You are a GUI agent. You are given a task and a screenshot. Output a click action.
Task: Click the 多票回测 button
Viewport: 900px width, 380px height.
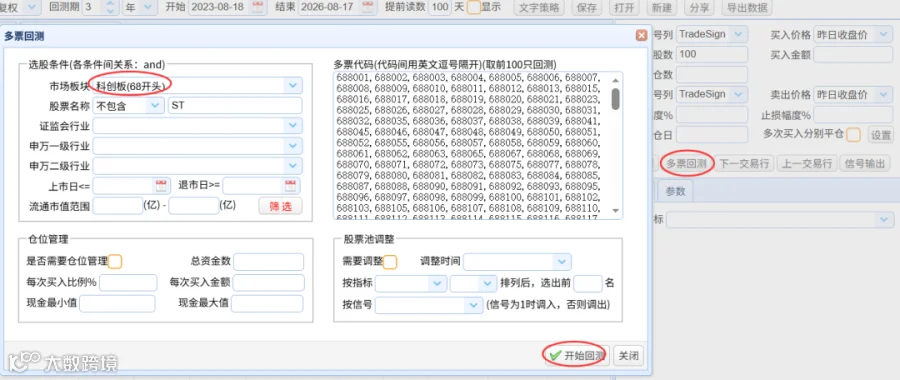[x=687, y=163]
